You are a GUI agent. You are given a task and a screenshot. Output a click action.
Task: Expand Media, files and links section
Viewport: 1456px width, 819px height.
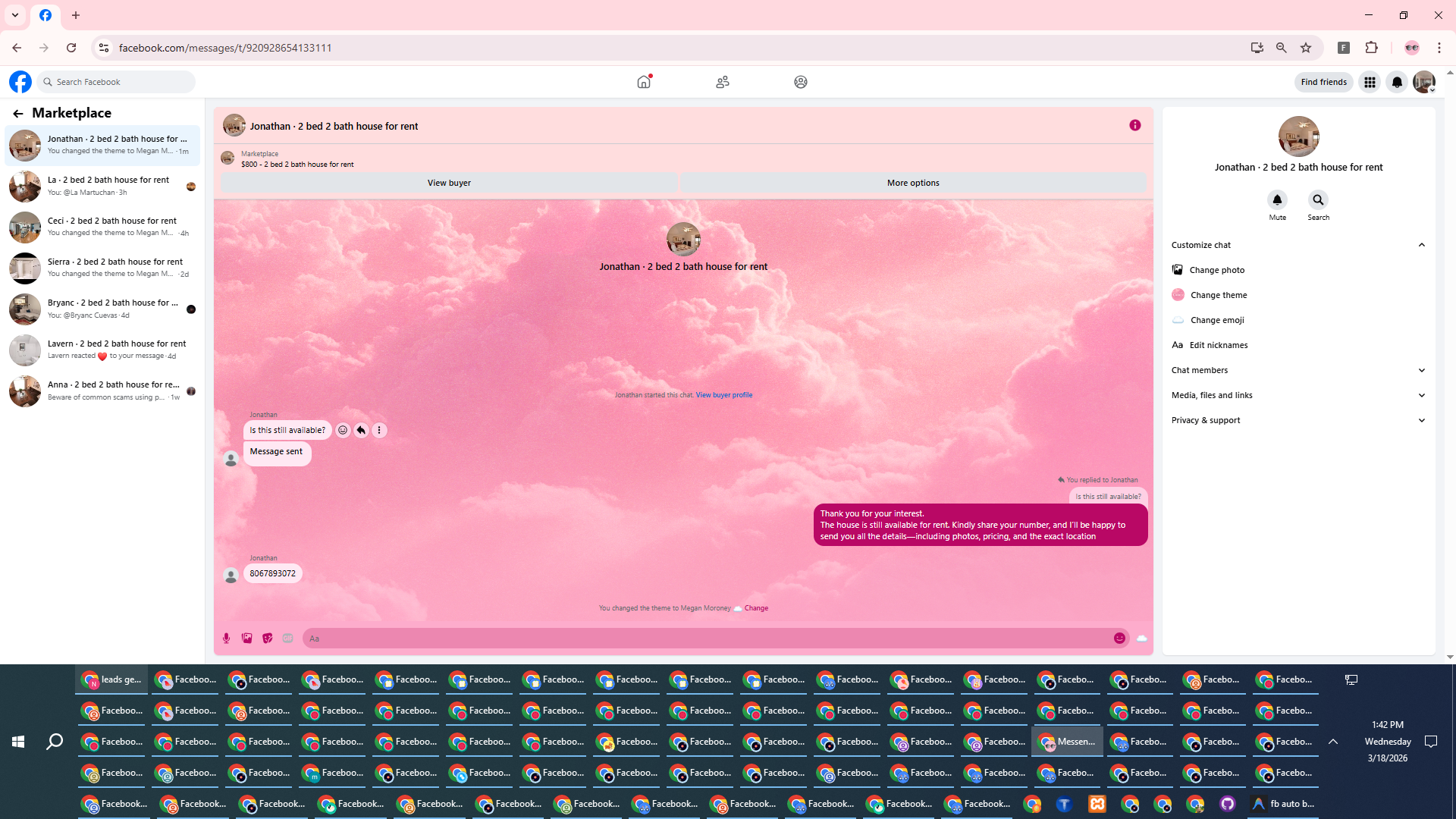click(1421, 395)
